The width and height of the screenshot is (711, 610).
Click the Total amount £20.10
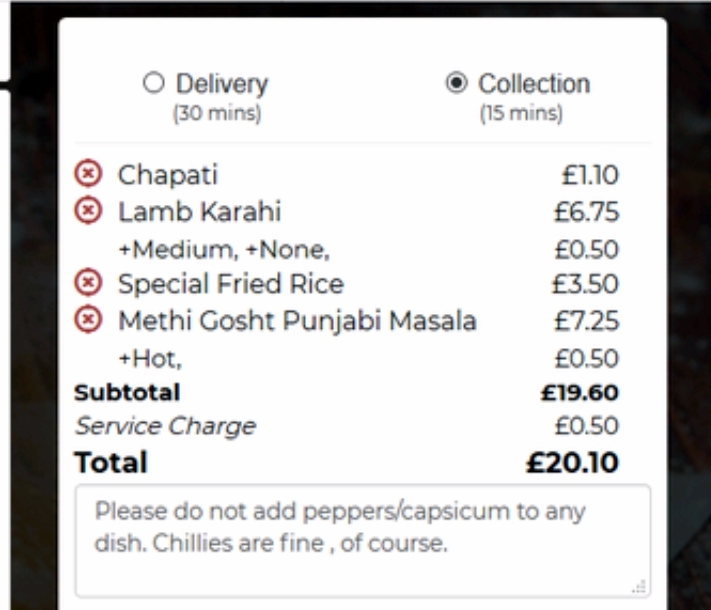(573, 463)
